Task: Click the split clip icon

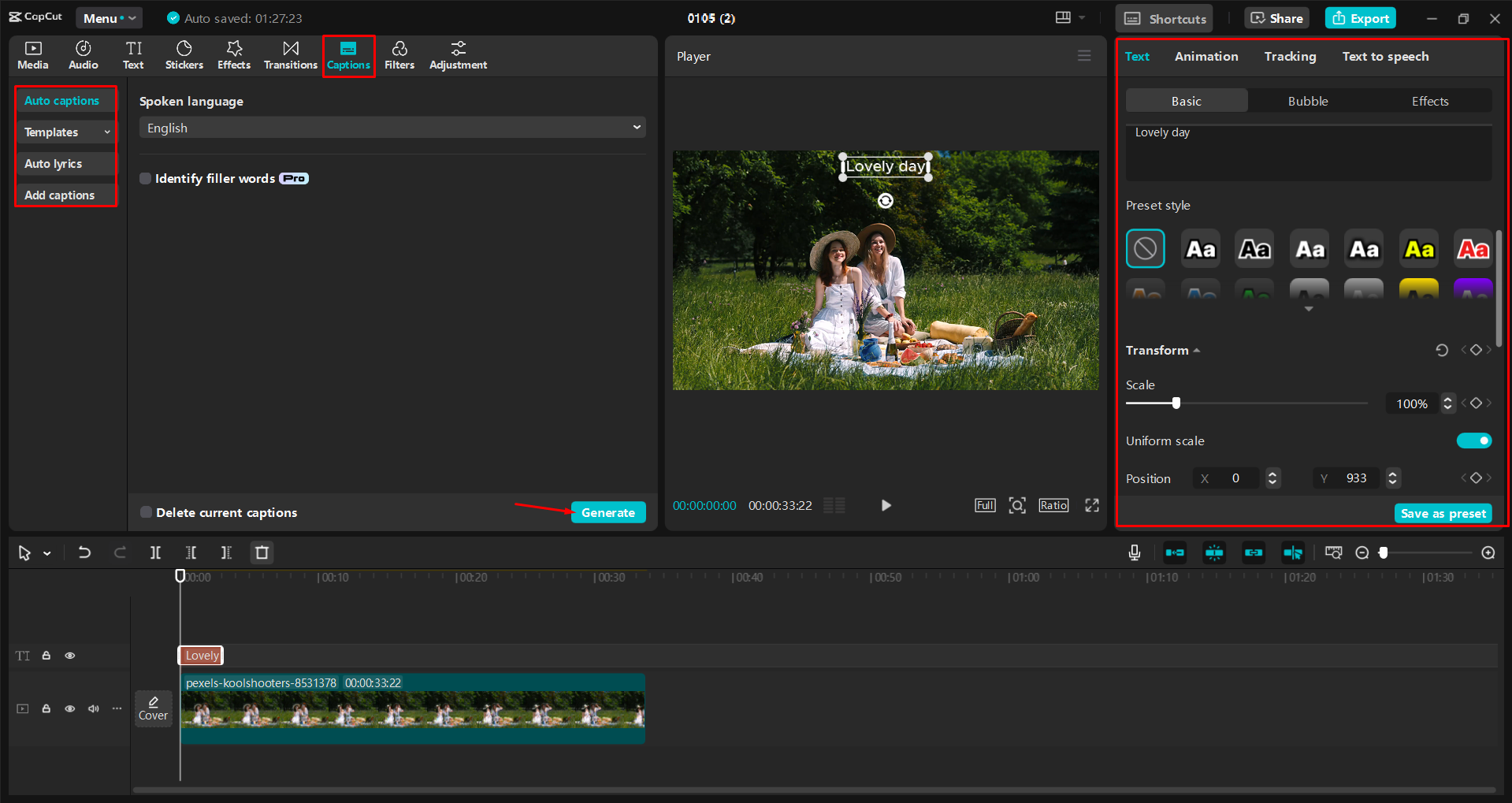Action: tap(155, 552)
